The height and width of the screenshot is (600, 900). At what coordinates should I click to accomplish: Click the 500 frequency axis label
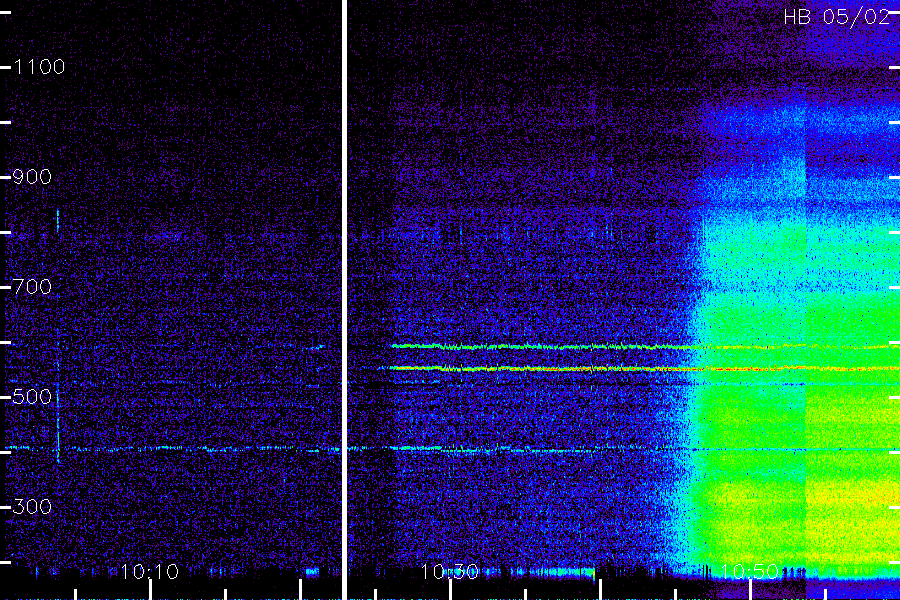click(x=32, y=397)
